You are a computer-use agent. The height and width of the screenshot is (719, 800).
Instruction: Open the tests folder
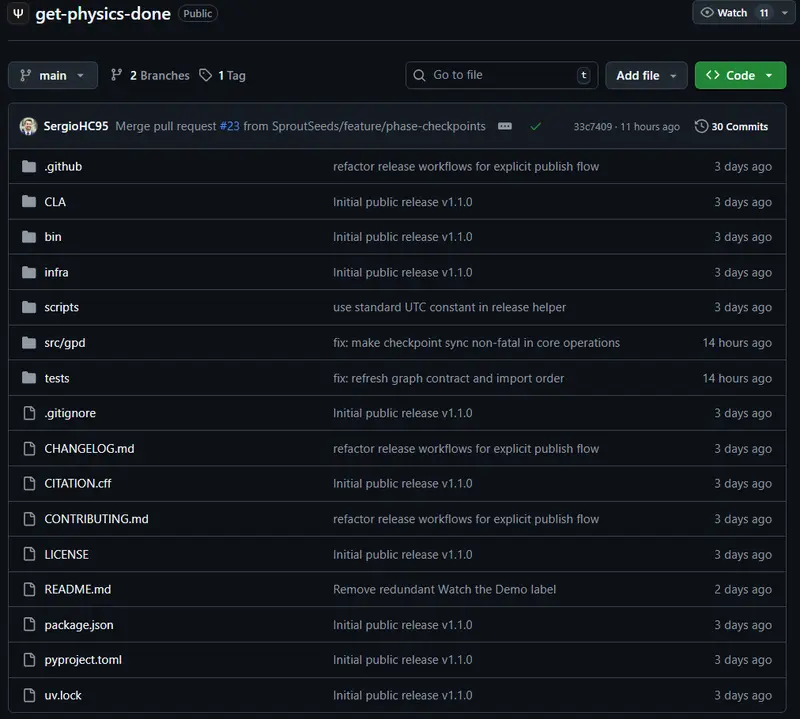(x=57, y=378)
